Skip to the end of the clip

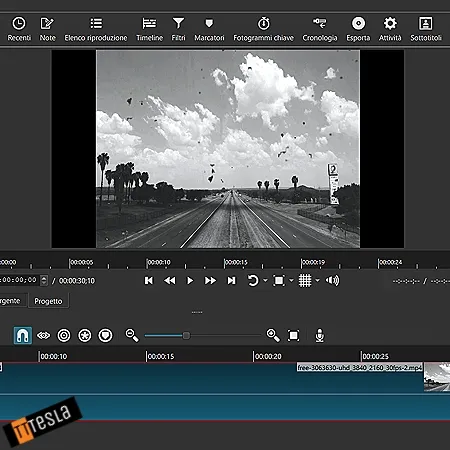click(x=231, y=281)
